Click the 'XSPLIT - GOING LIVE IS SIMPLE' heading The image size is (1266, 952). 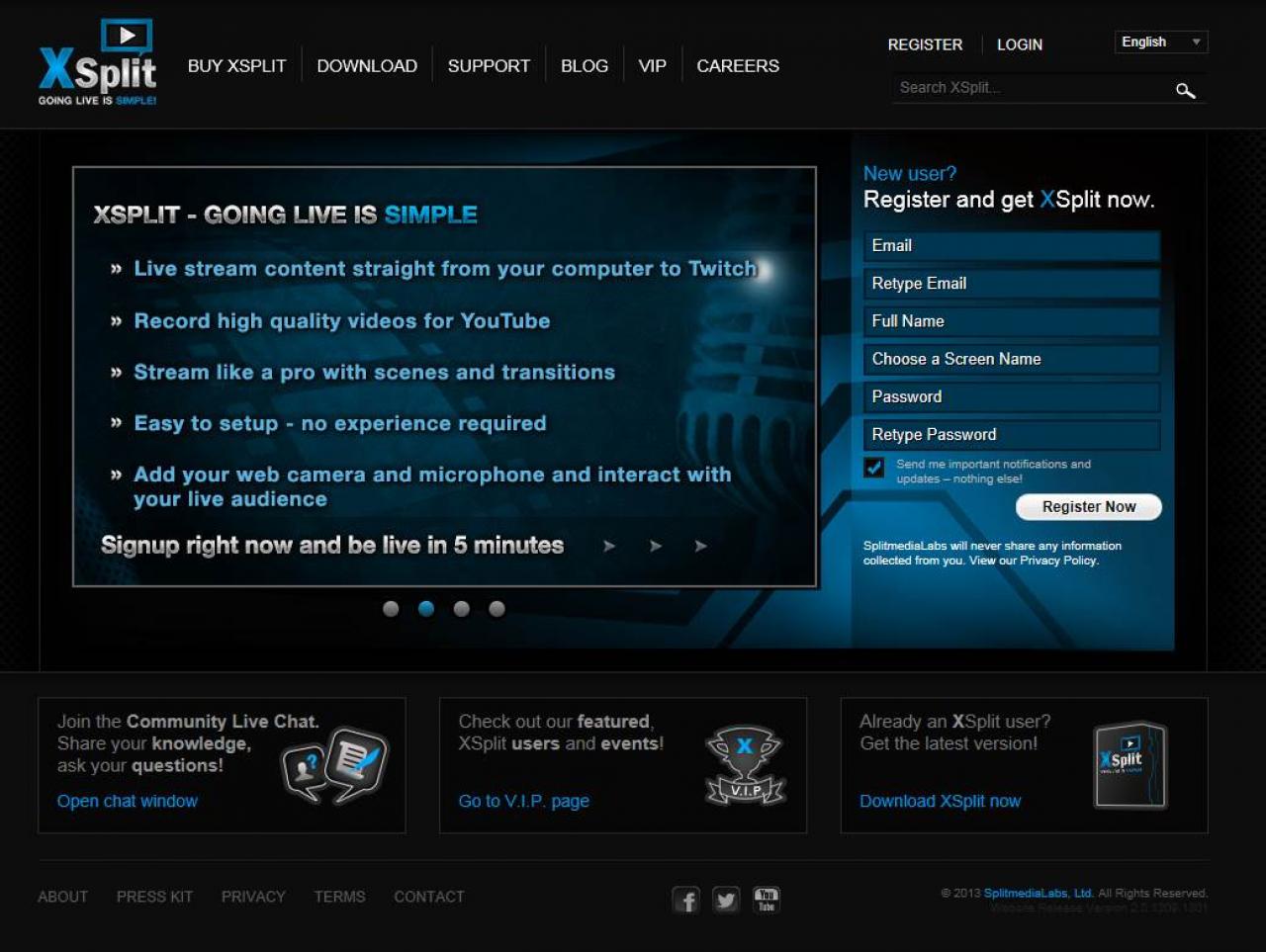[285, 215]
